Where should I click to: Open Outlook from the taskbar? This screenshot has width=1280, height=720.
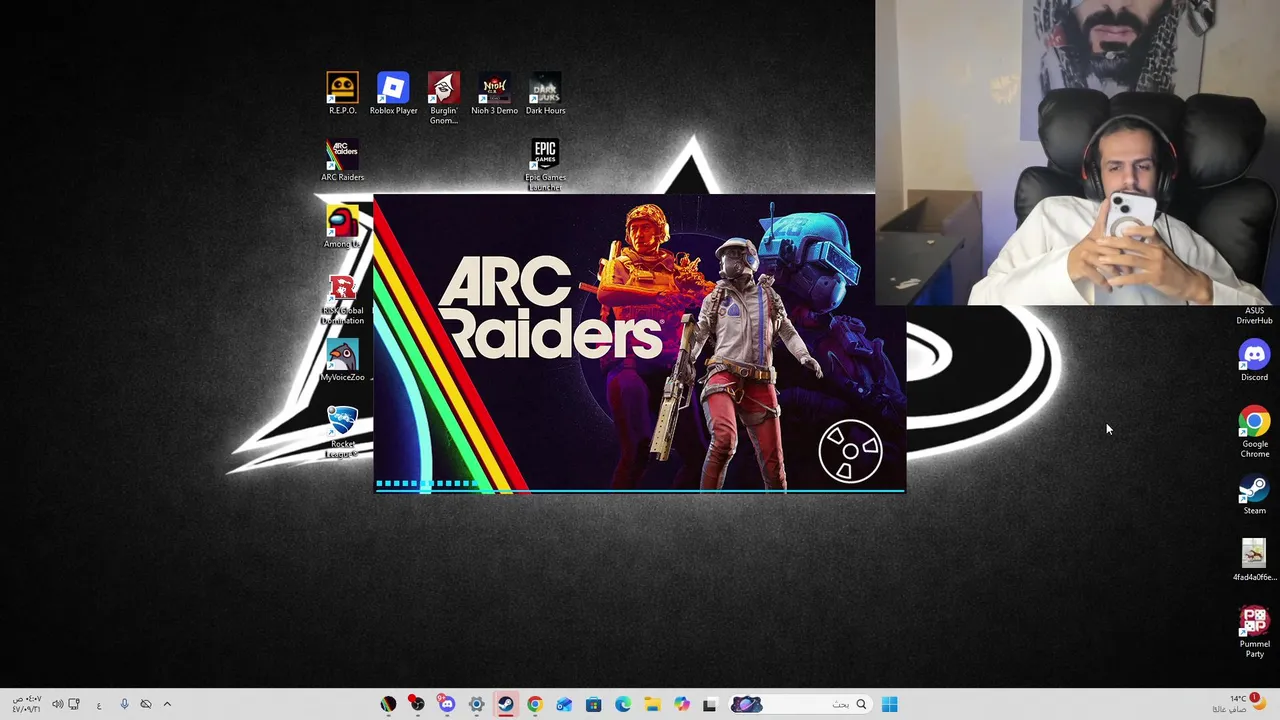564,704
